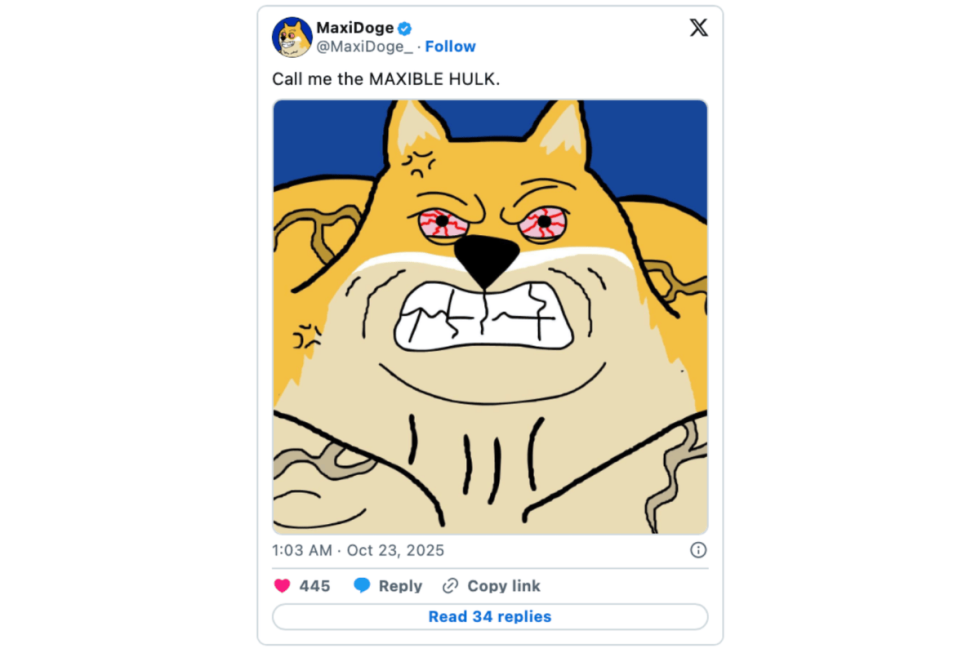This screenshot has width=980, height=653.
Task: Click the blue verified badge
Action: [405, 28]
